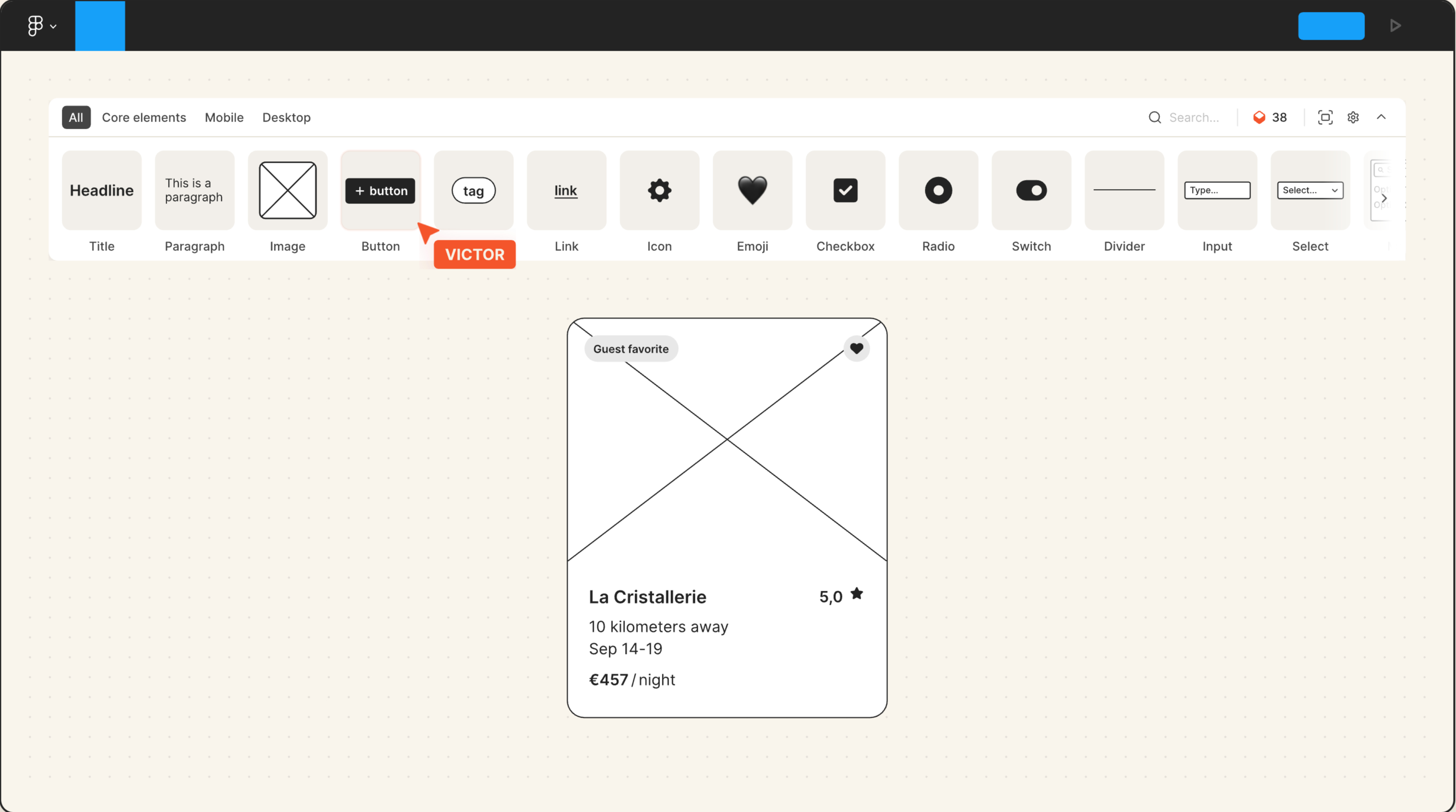The width and height of the screenshot is (1456, 812).
Task: Select the Radio button component
Action: point(938,191)
